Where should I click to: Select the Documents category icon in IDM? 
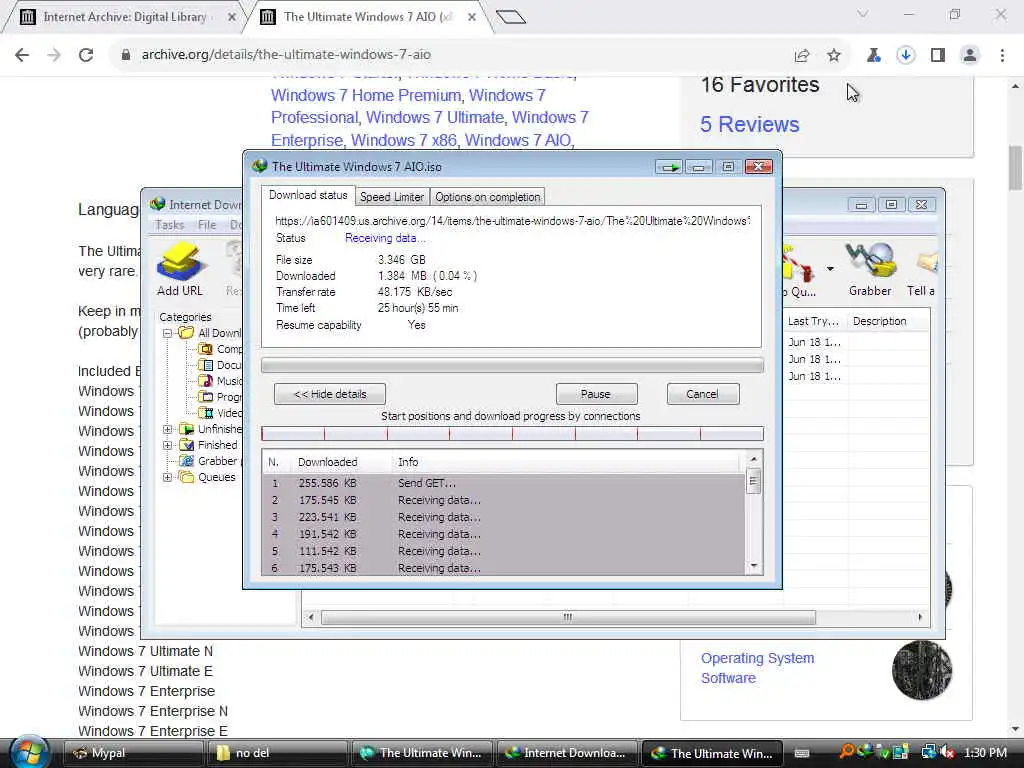206,365
